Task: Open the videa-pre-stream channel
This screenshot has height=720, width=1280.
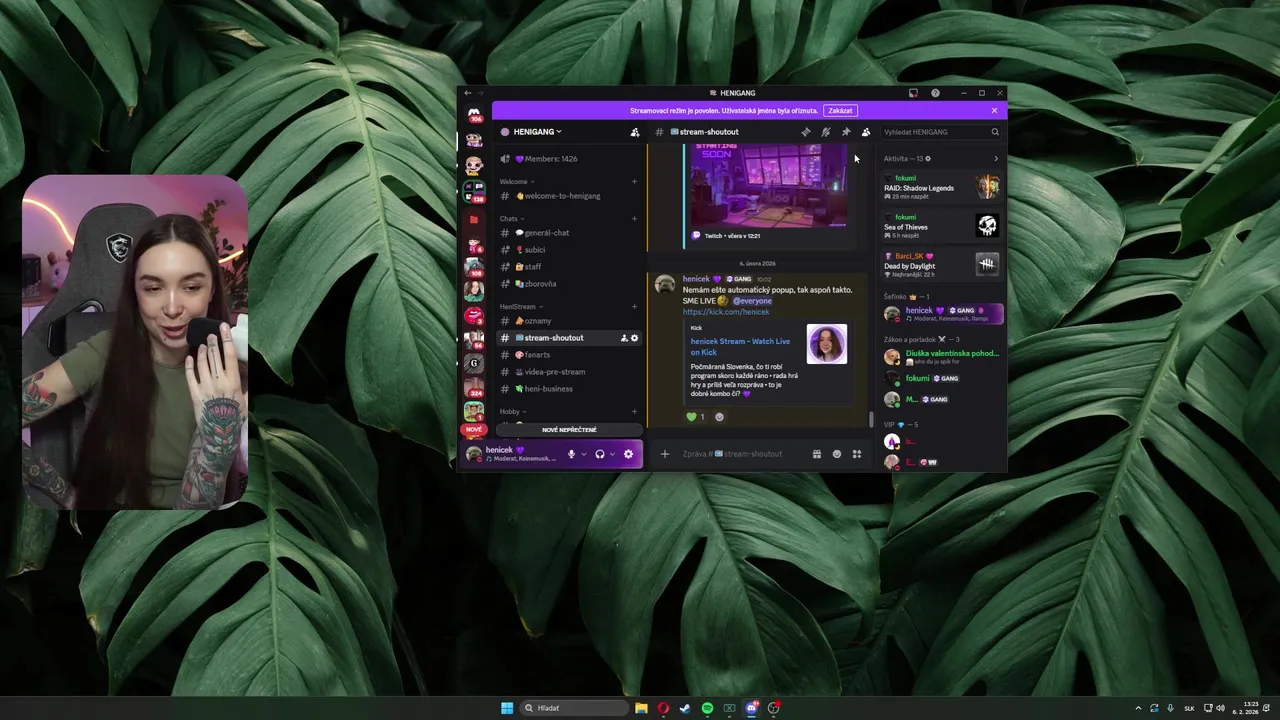Action: click(569, 372)
